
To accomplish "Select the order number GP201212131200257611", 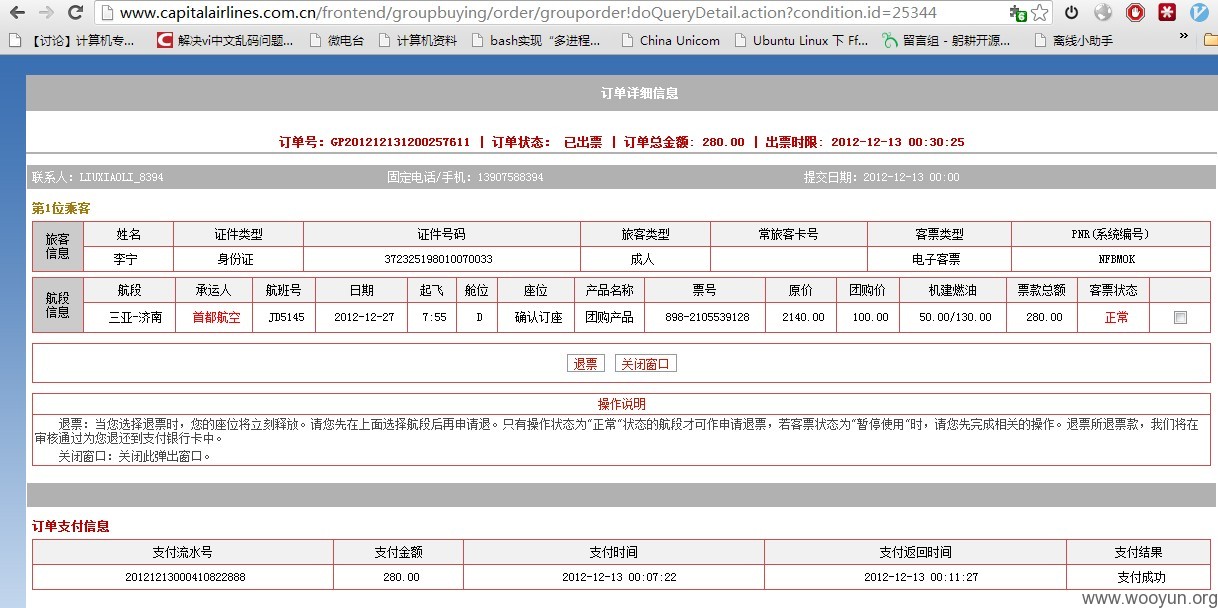I will tap(400, 142).
